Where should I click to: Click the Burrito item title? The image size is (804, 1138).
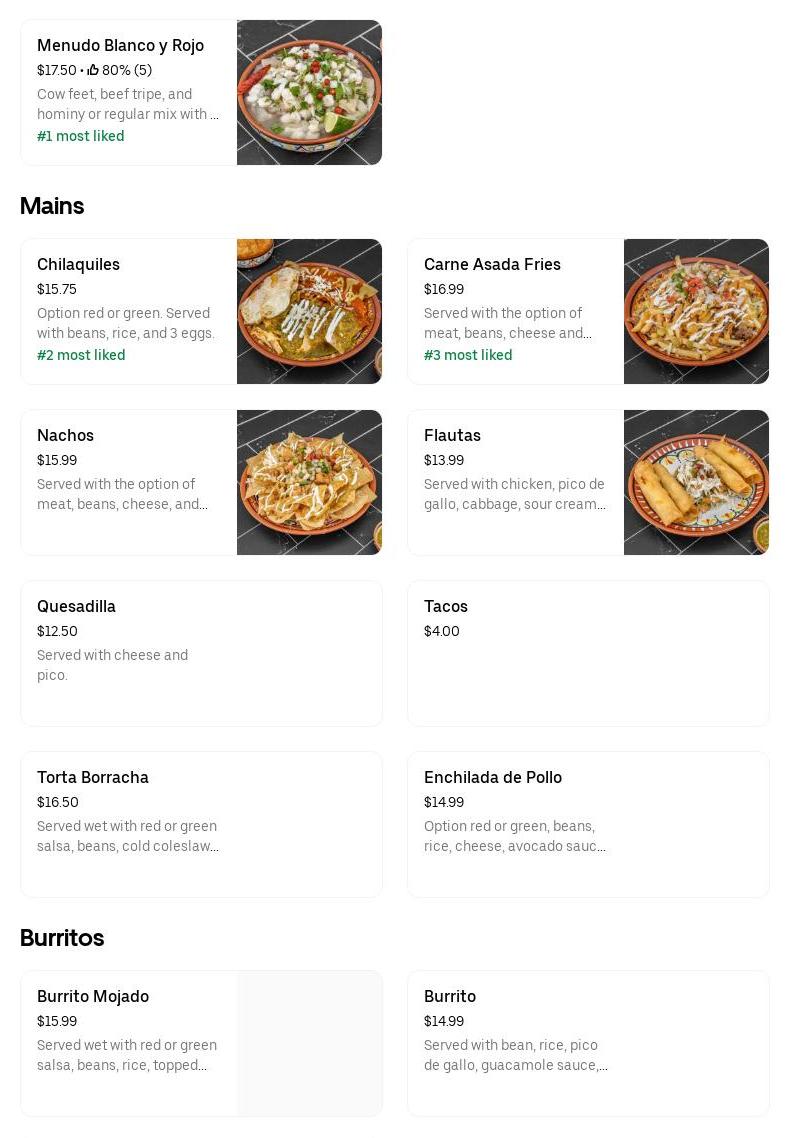[x=450, y=996]
